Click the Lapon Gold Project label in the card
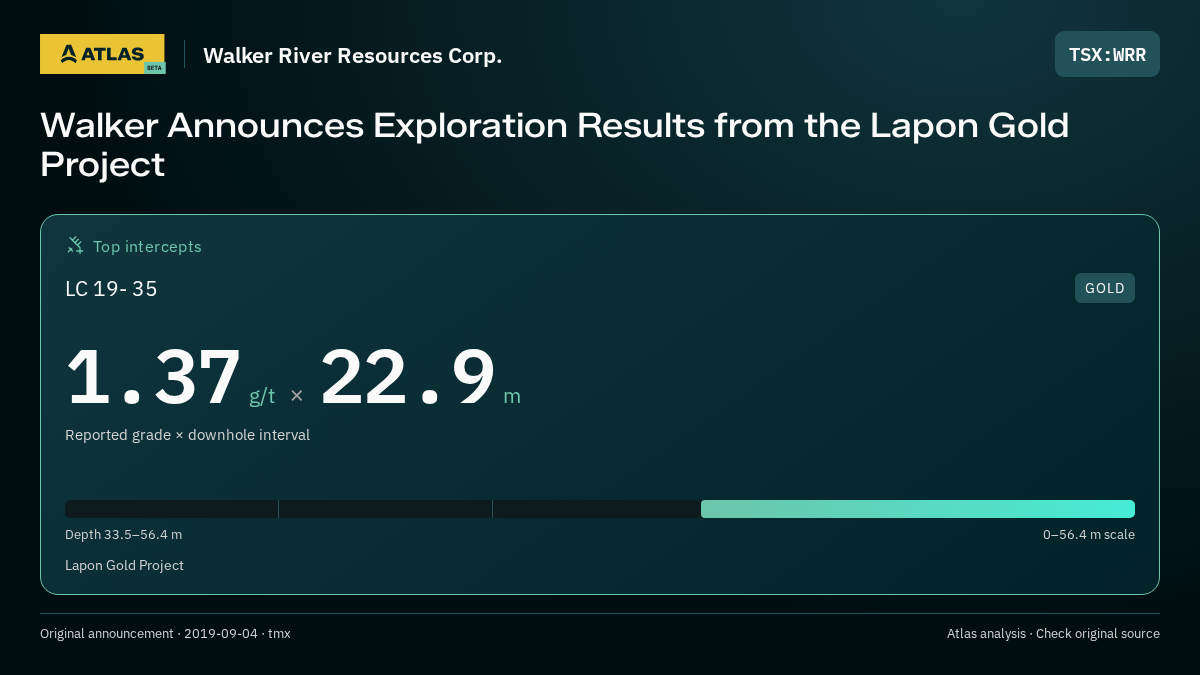 (x=124, y=565)
